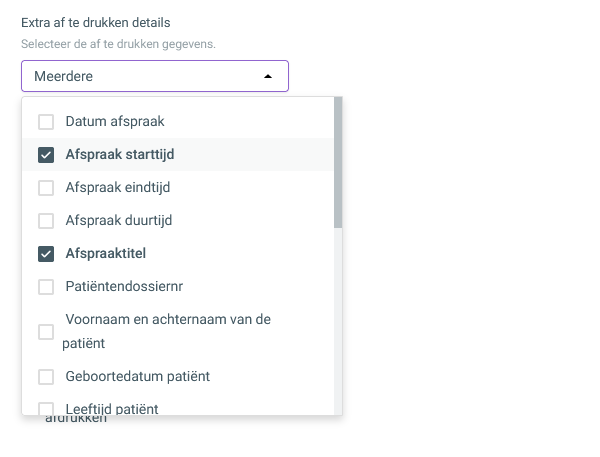Click the dropdown list scrollbar thumb
The height and width of the screenshot is (457, 600).
tap(338, 162)
